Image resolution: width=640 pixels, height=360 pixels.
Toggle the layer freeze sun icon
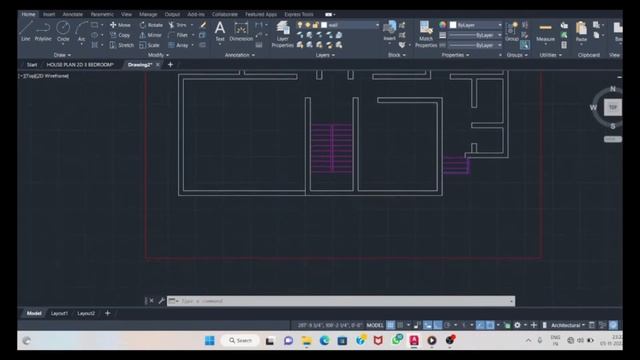(x=307, y=25)
